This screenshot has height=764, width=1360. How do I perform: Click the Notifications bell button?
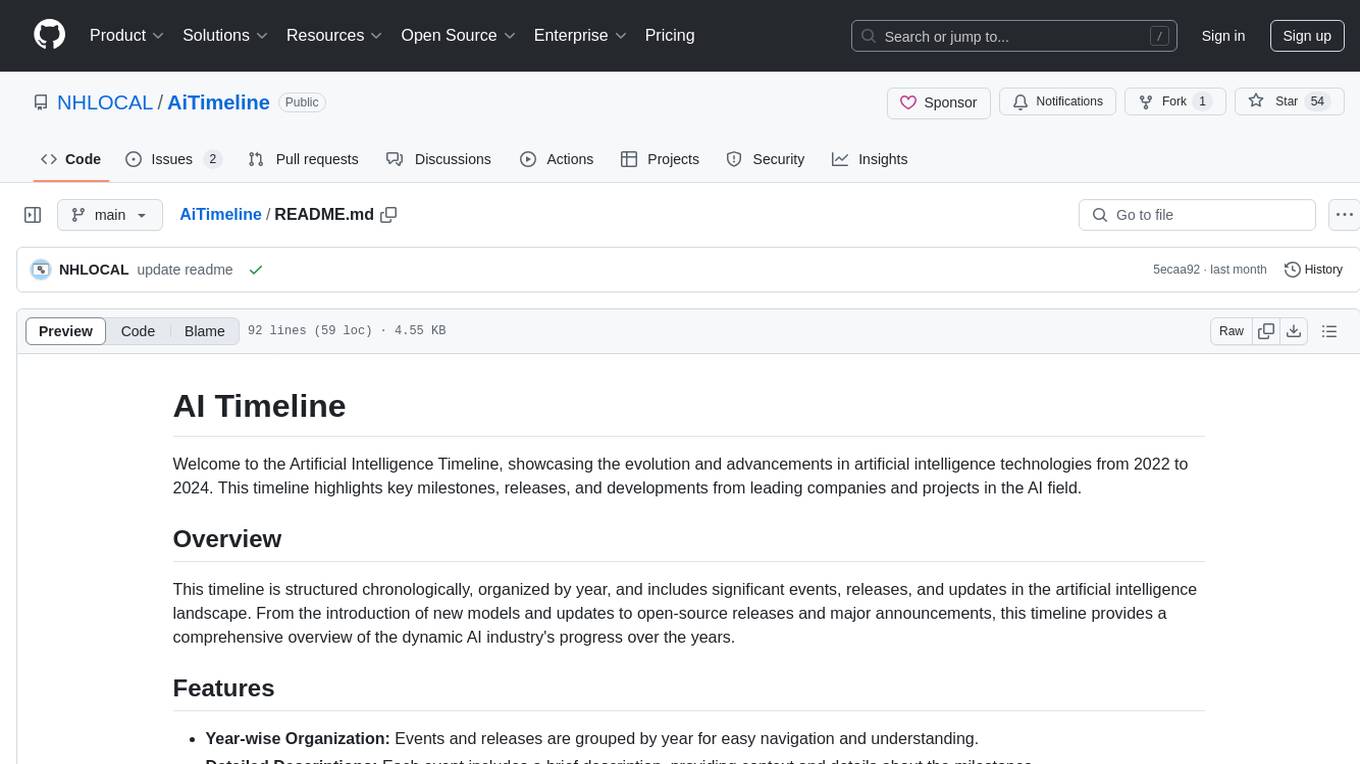[x=1058, y=102]
